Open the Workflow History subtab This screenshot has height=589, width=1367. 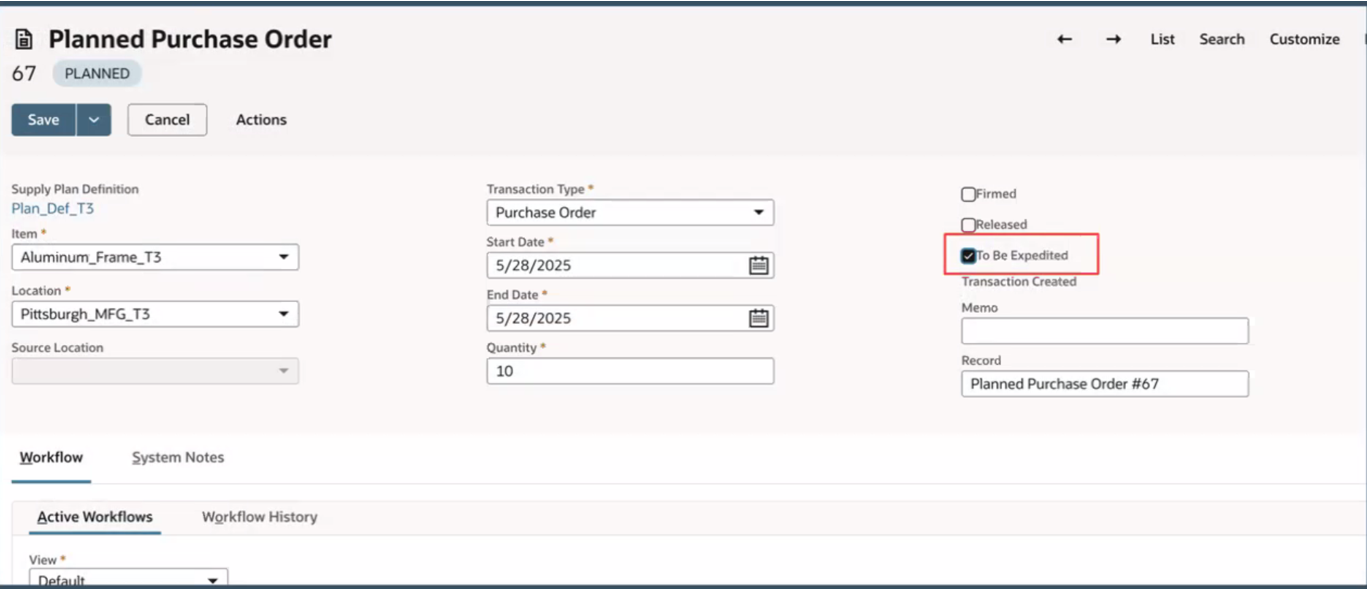[259, 517]
